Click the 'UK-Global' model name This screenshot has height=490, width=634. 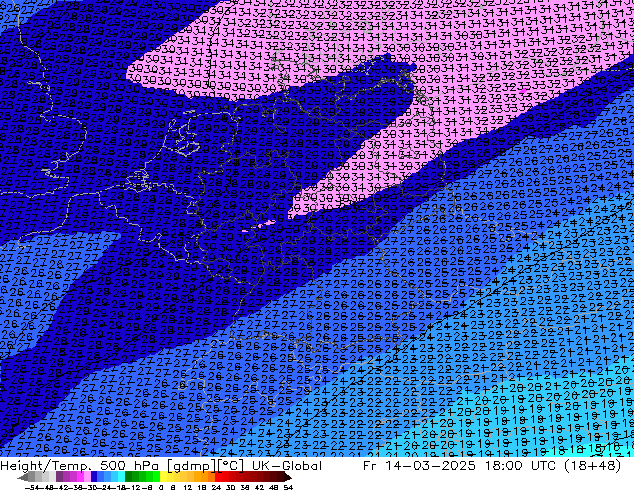click(x=287, y=466)
